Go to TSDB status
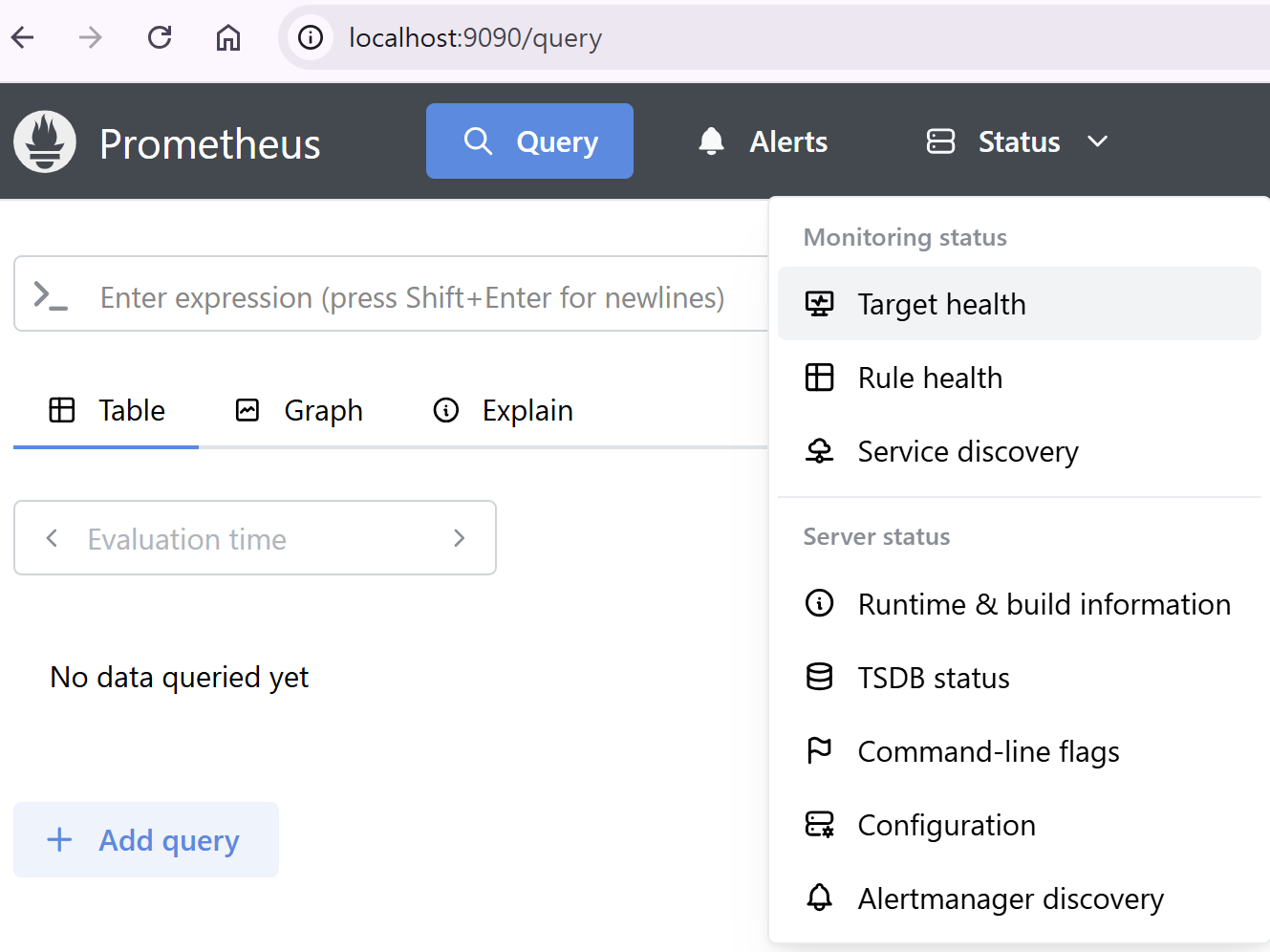Image resolution: width=1270 pixels, height=952 pixels. [x=934, y=678]
